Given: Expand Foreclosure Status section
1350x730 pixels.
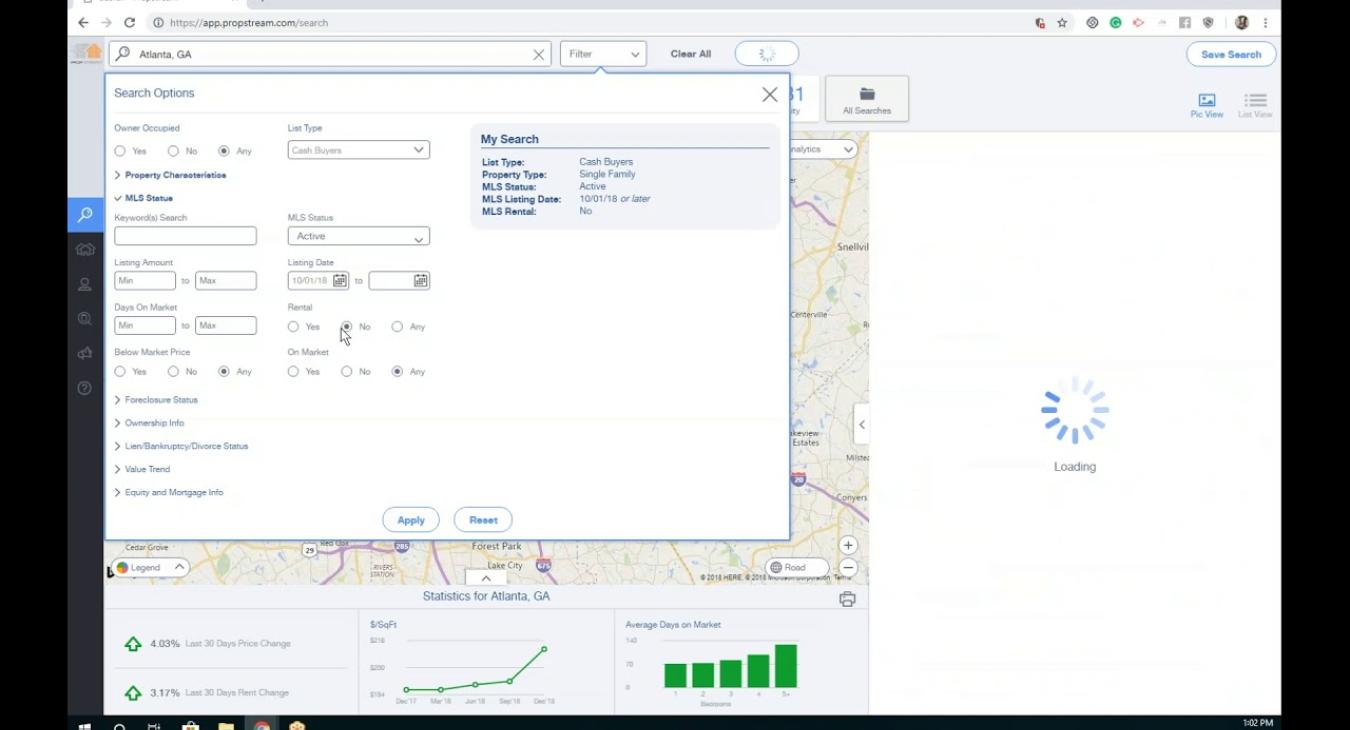Looking at the screenshot, I should click(x=156, y=400).
